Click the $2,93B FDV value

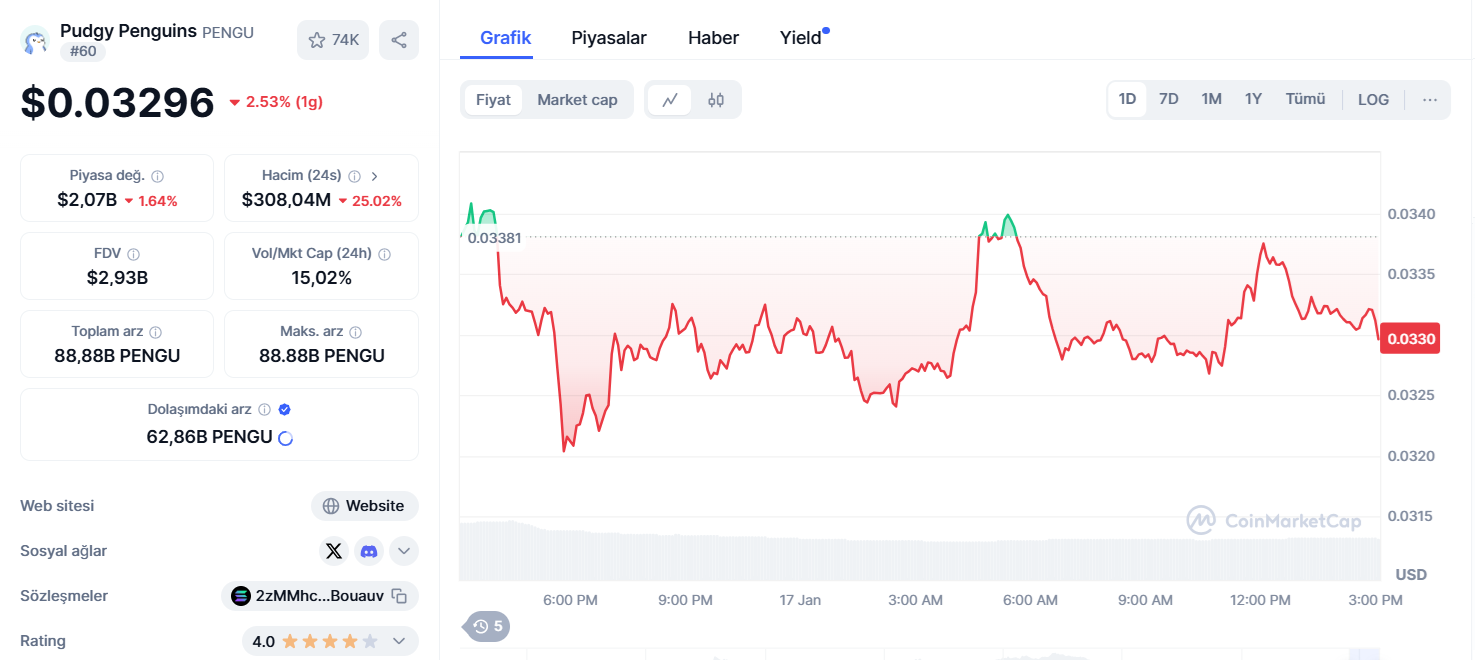pos(117,278)
